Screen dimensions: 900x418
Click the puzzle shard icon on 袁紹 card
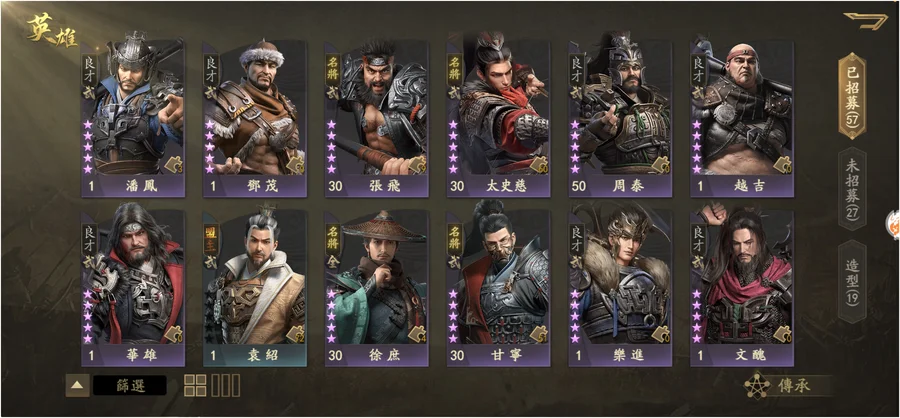coord(296,334)
